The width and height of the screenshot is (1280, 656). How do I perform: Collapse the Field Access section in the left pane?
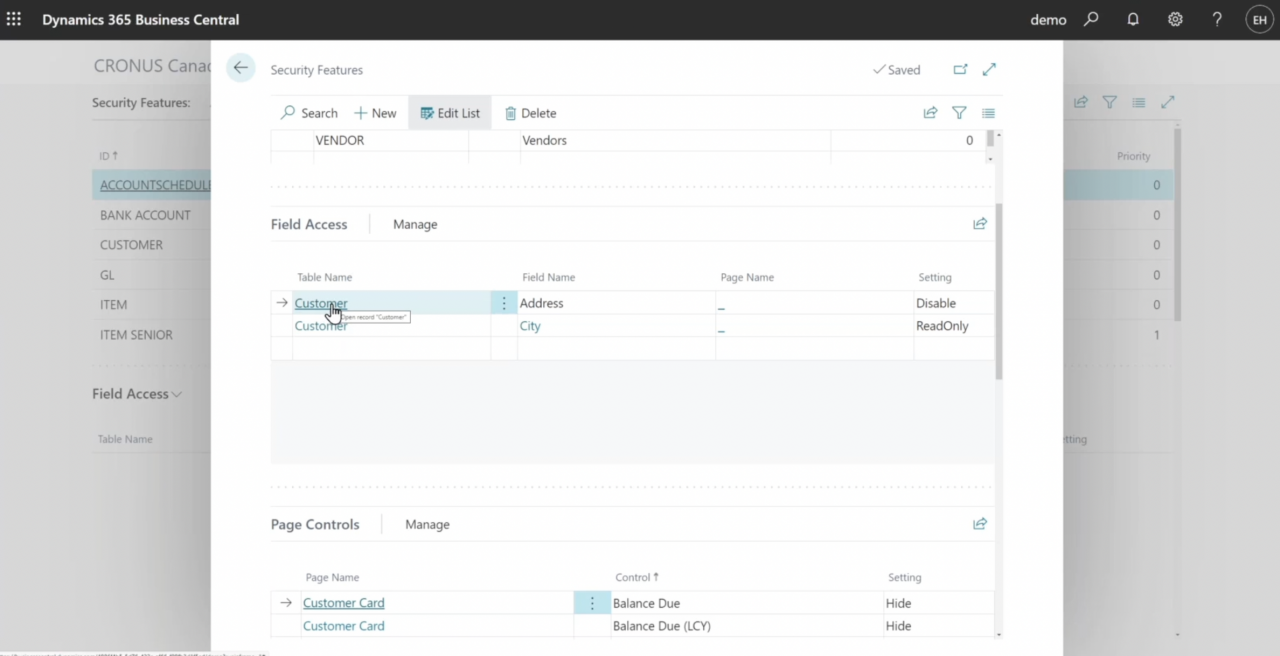(176, 394)
